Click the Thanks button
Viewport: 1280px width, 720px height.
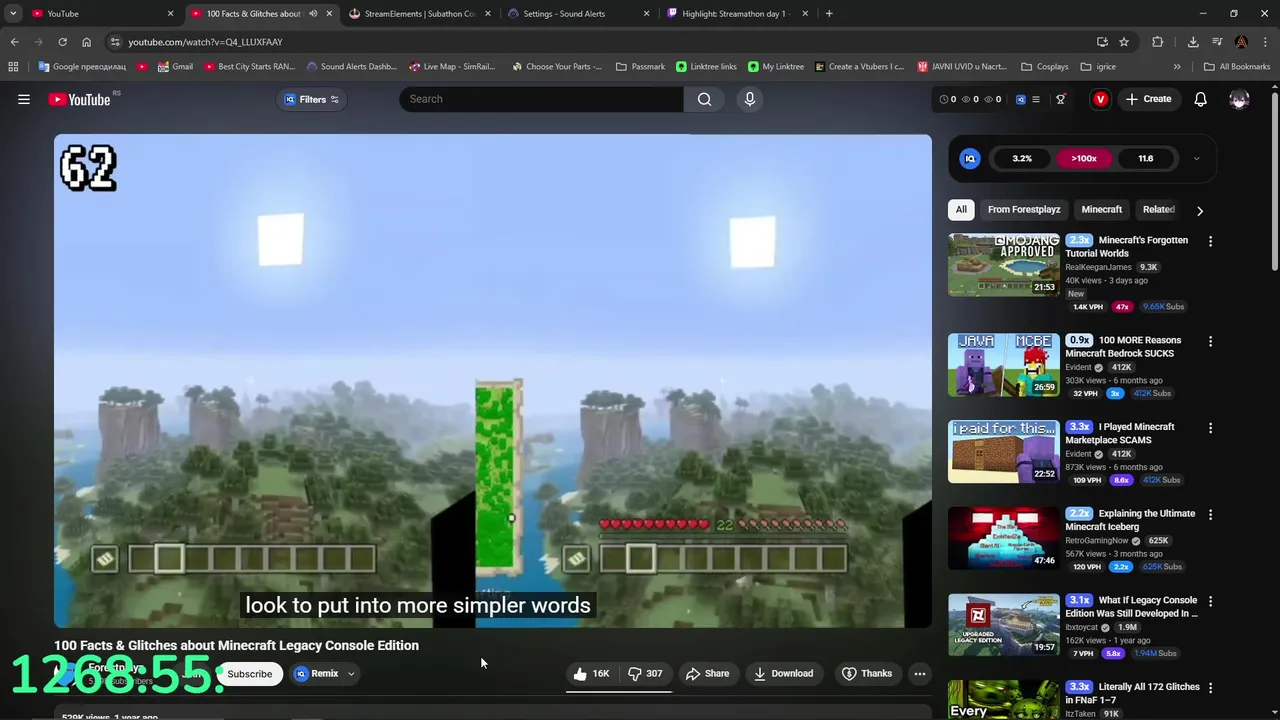point(866,674)
